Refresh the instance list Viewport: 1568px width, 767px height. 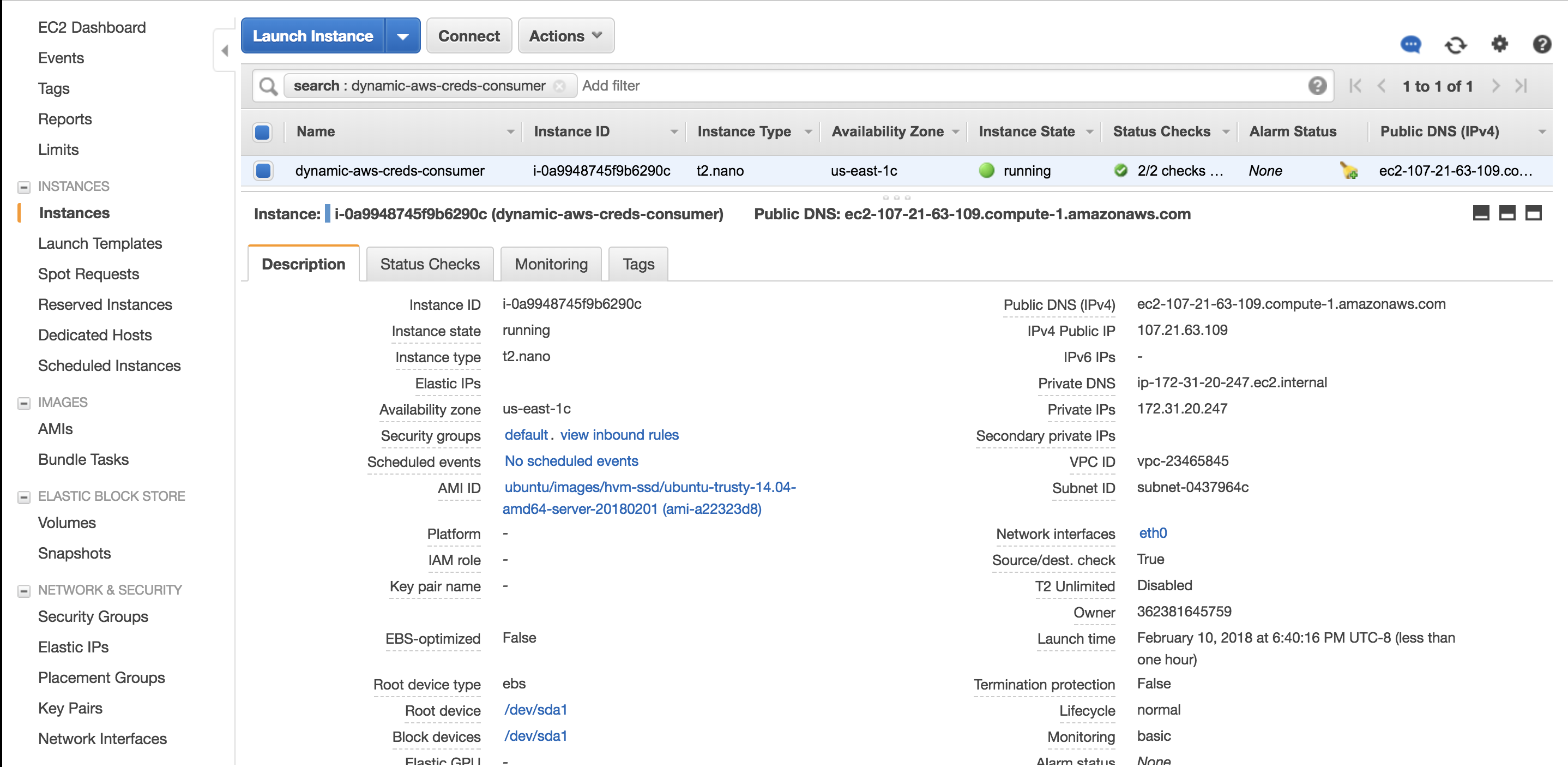pos(1455,45)
